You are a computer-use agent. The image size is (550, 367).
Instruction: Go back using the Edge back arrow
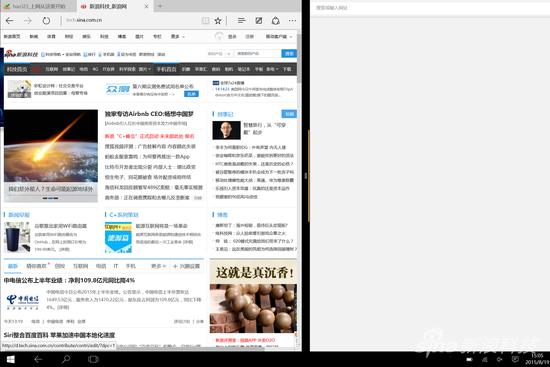[x=9, y=21]
